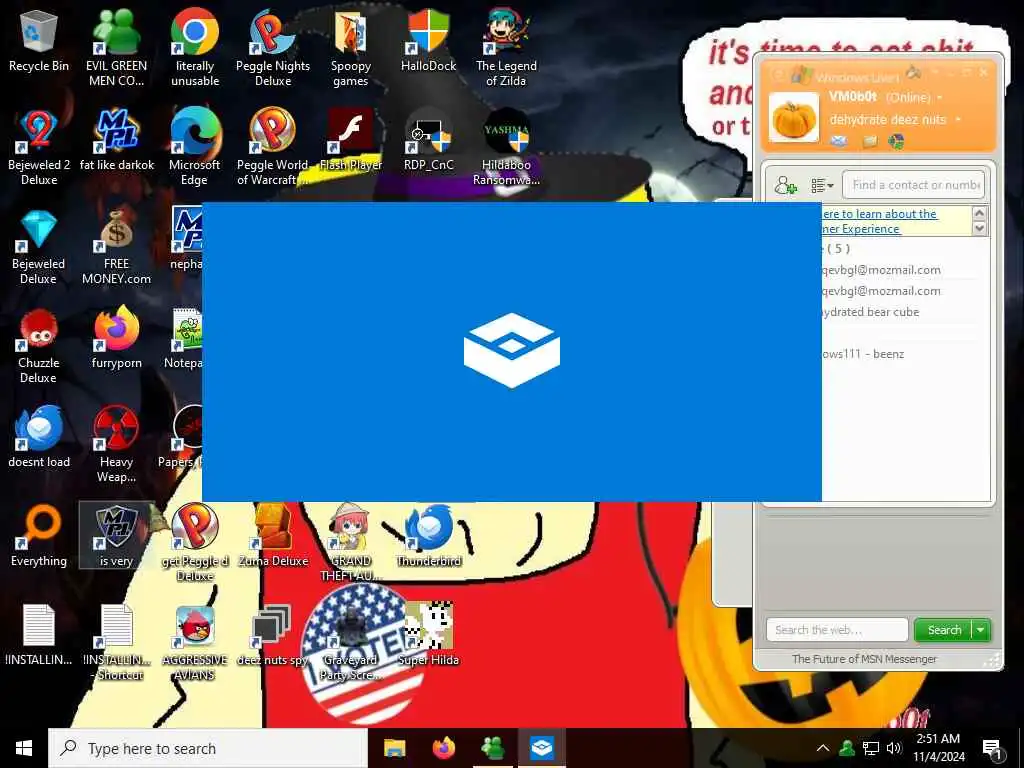Click the scroll up arrow in Messenger banner
The image size is (1024, 768).
979,214
